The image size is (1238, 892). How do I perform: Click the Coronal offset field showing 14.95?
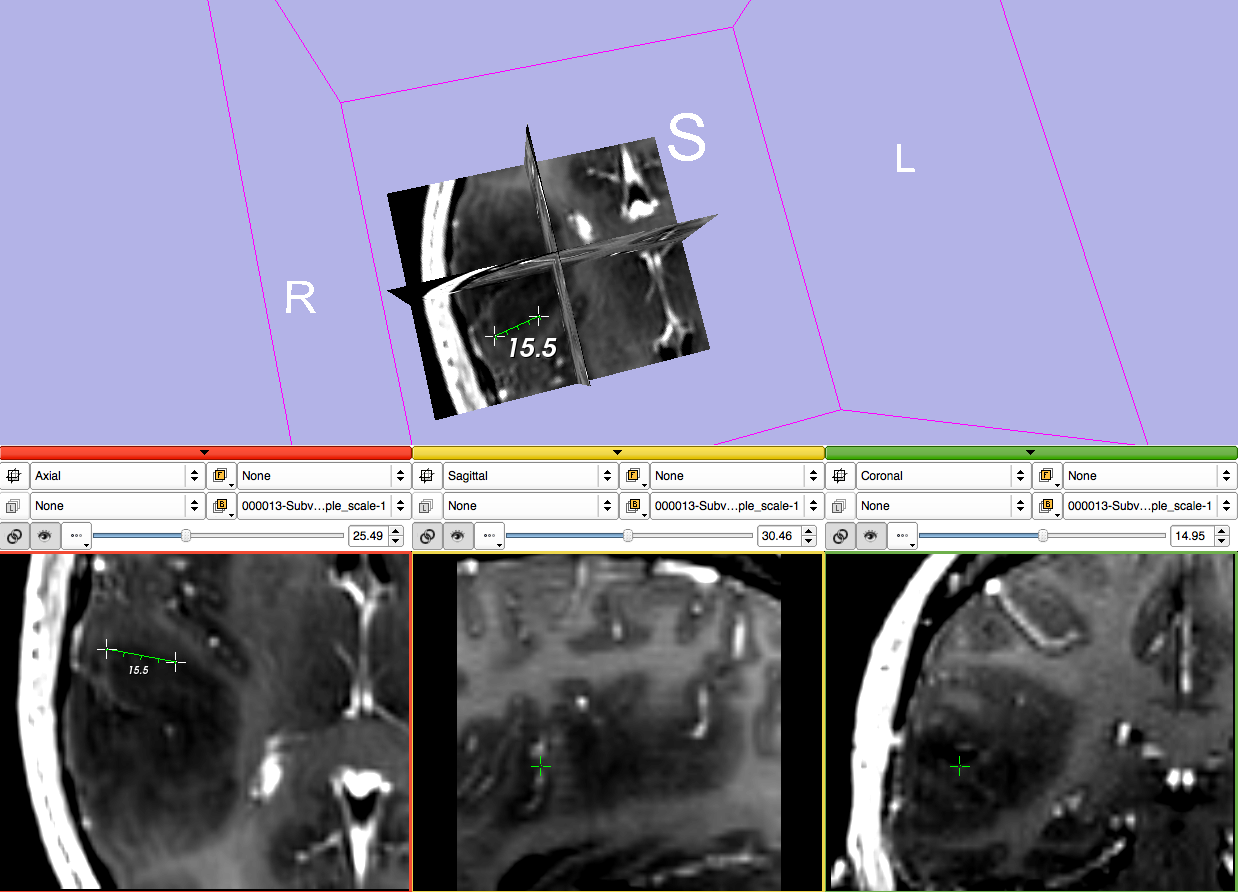1190,536
